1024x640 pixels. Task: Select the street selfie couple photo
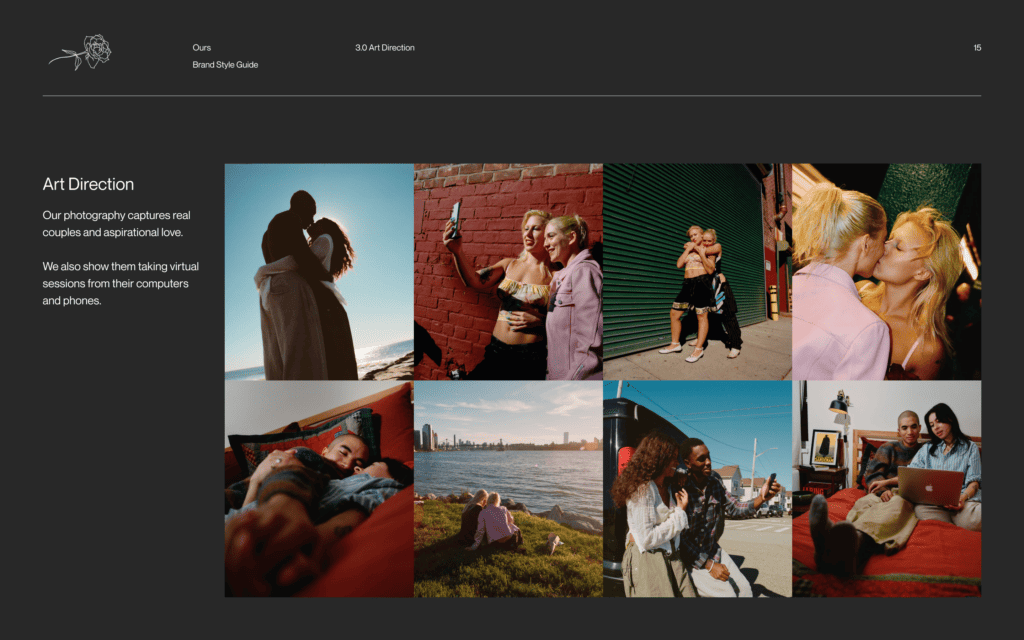[697, 489]
